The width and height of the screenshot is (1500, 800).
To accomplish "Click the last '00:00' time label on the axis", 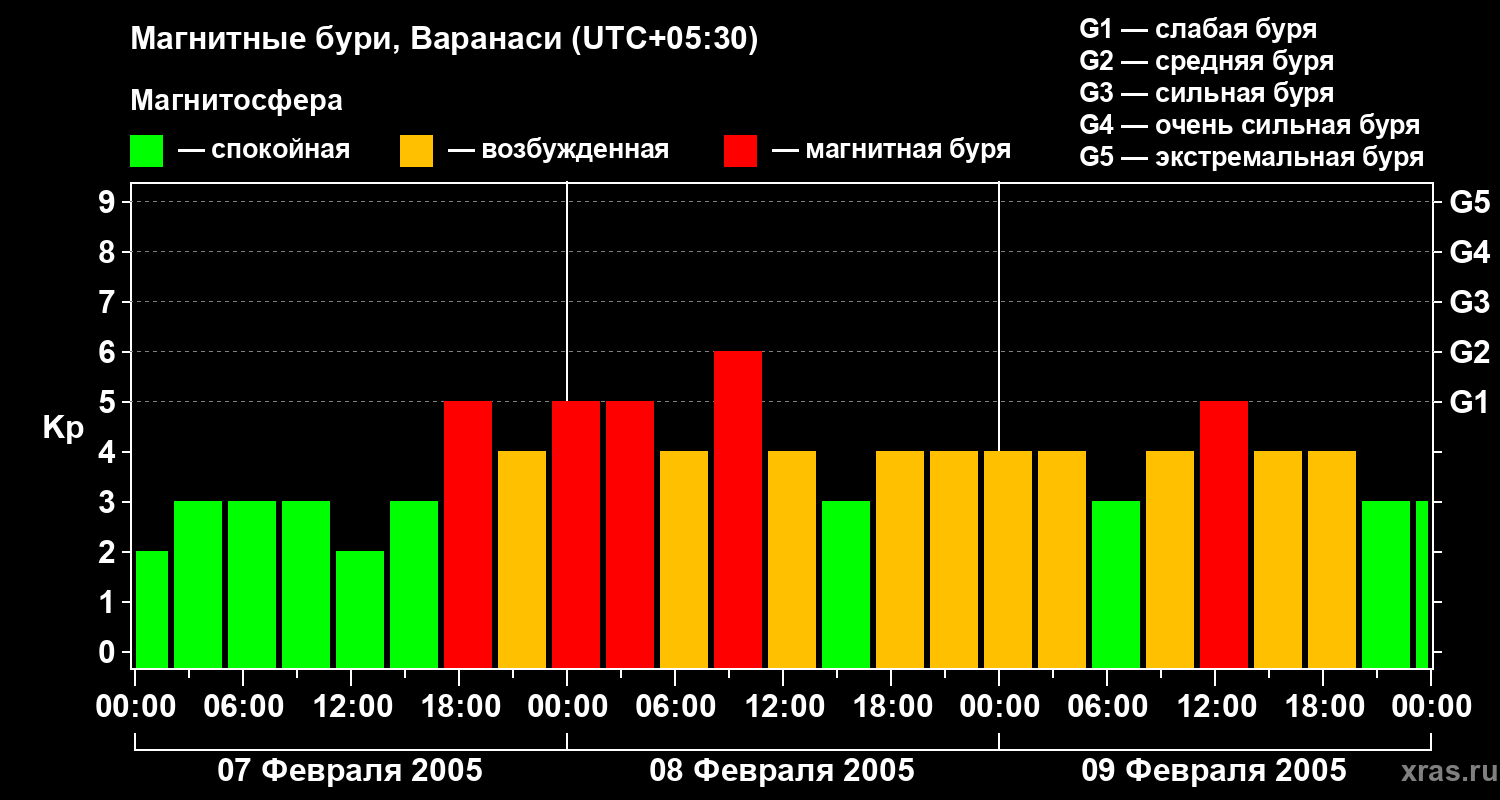I will click(1430, 707).
